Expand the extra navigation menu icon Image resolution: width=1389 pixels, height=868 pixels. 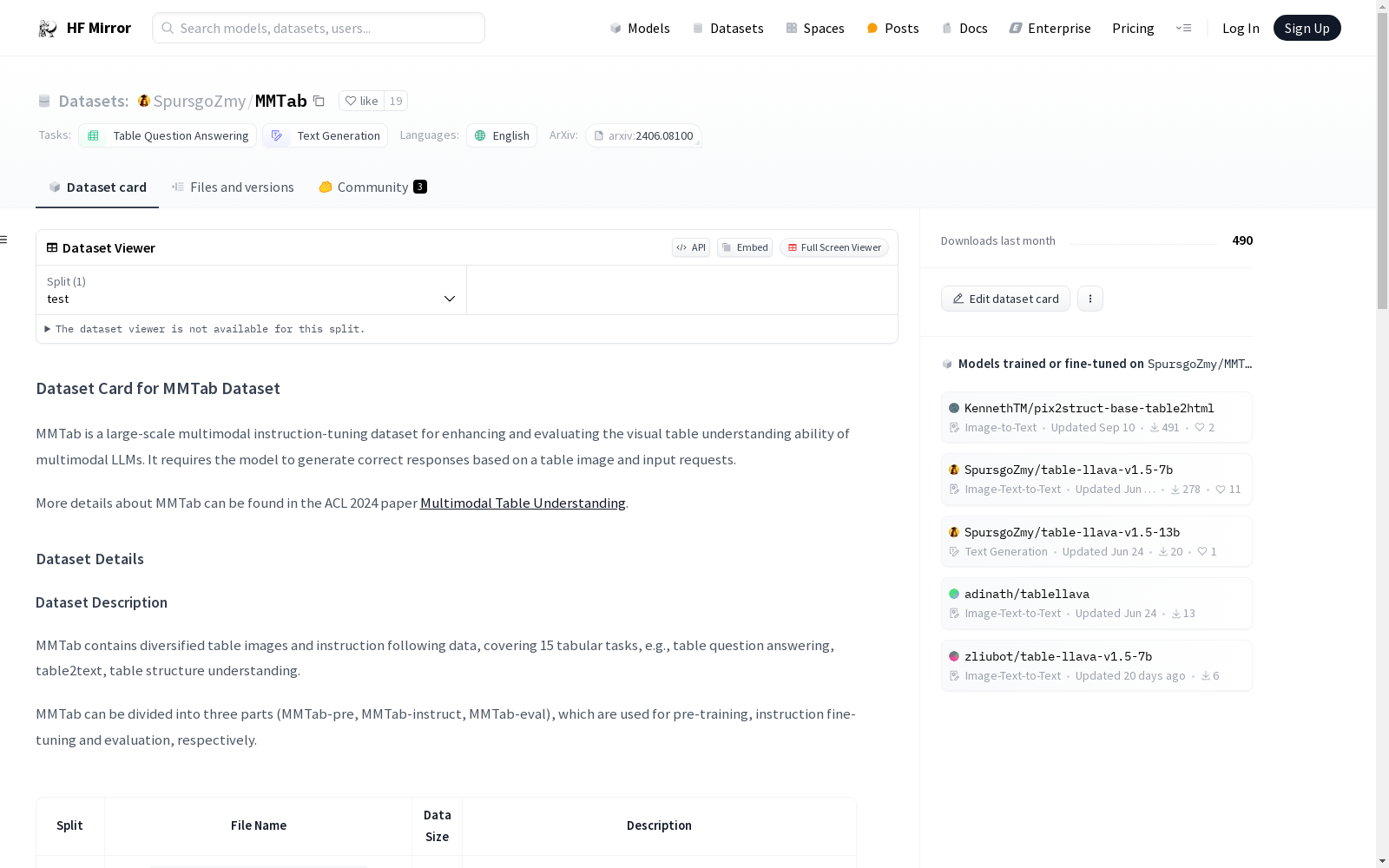pos(1183,28)
